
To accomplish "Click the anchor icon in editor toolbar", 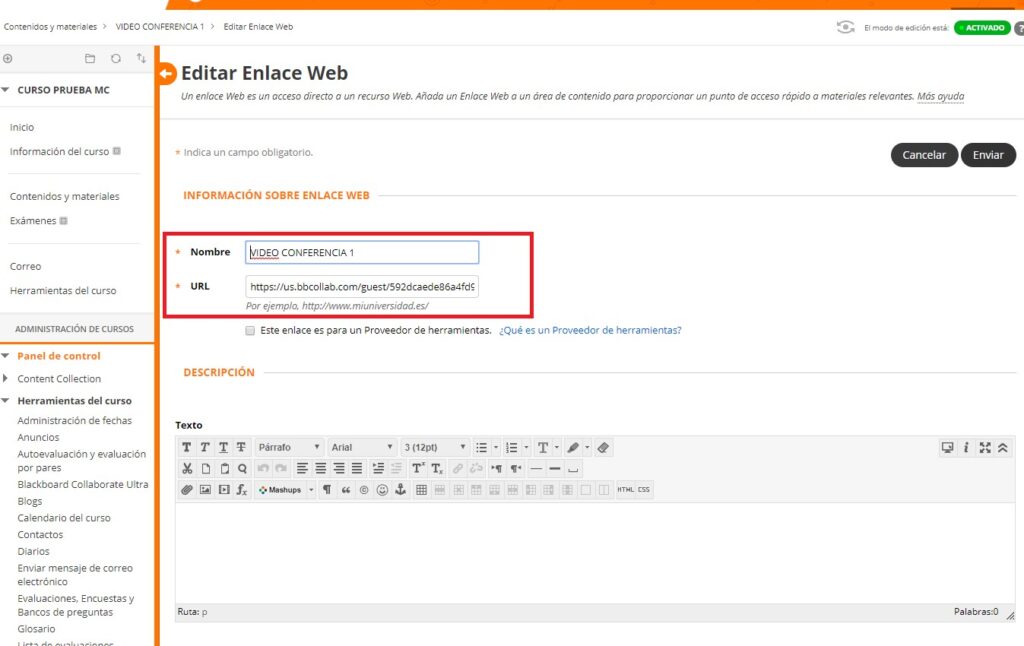I will [x=401, y=490].
